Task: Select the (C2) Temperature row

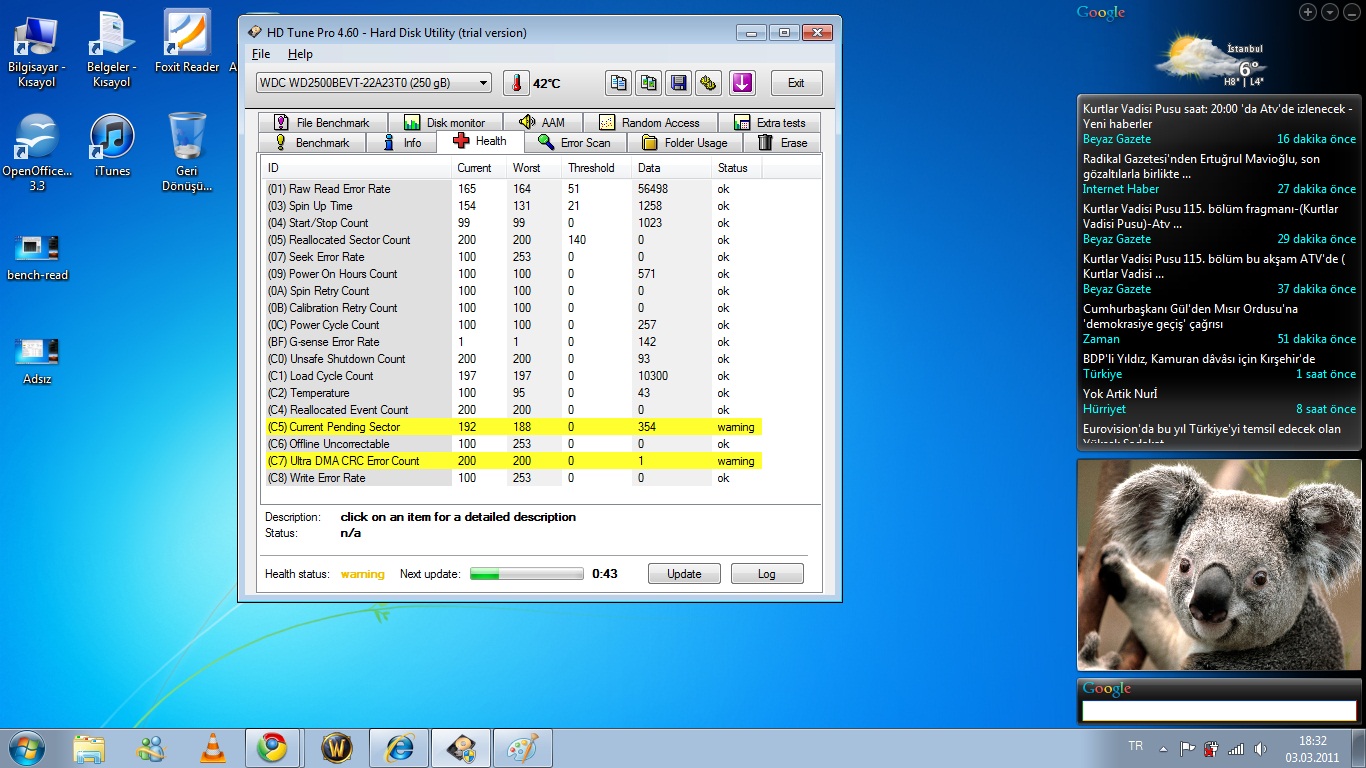Action: click(x=513, y=393)
